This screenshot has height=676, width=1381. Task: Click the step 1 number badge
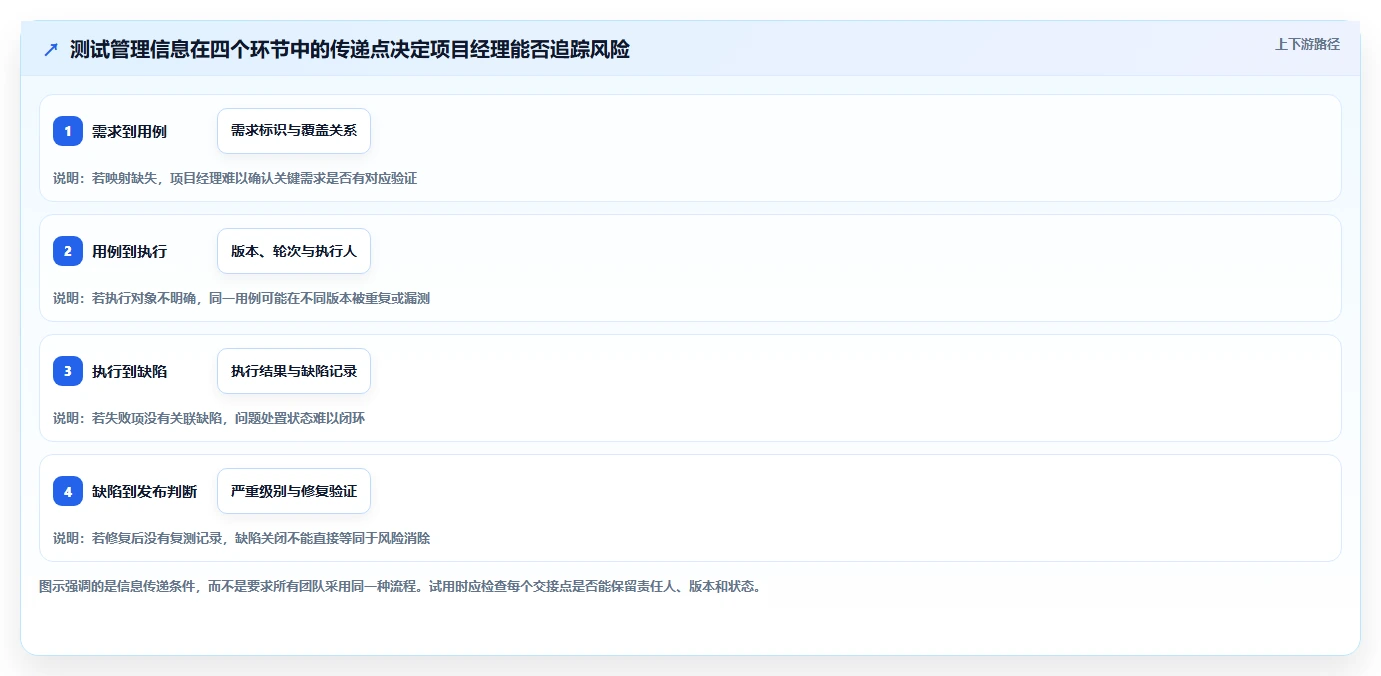(68, 131)
